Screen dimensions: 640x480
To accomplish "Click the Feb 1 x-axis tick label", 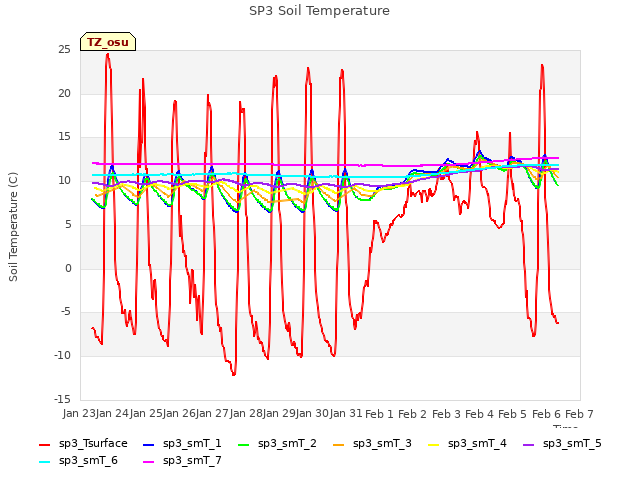I will (379, 414).
